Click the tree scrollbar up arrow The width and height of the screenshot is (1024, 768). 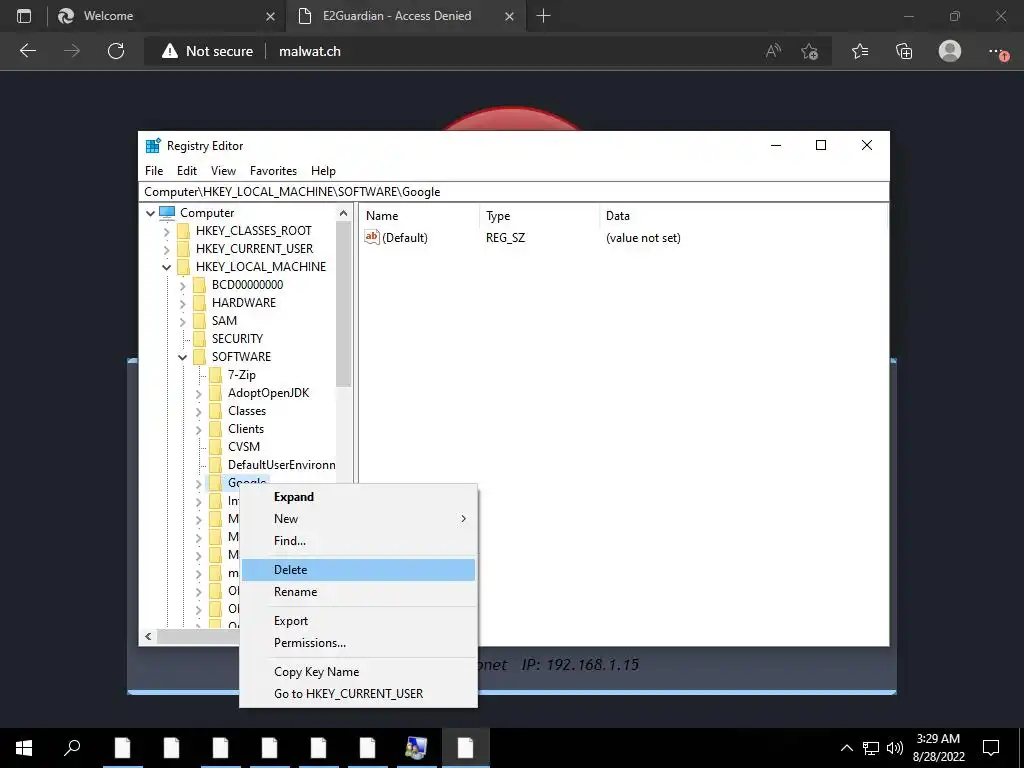pyautogui.click(x=344, y=213)
